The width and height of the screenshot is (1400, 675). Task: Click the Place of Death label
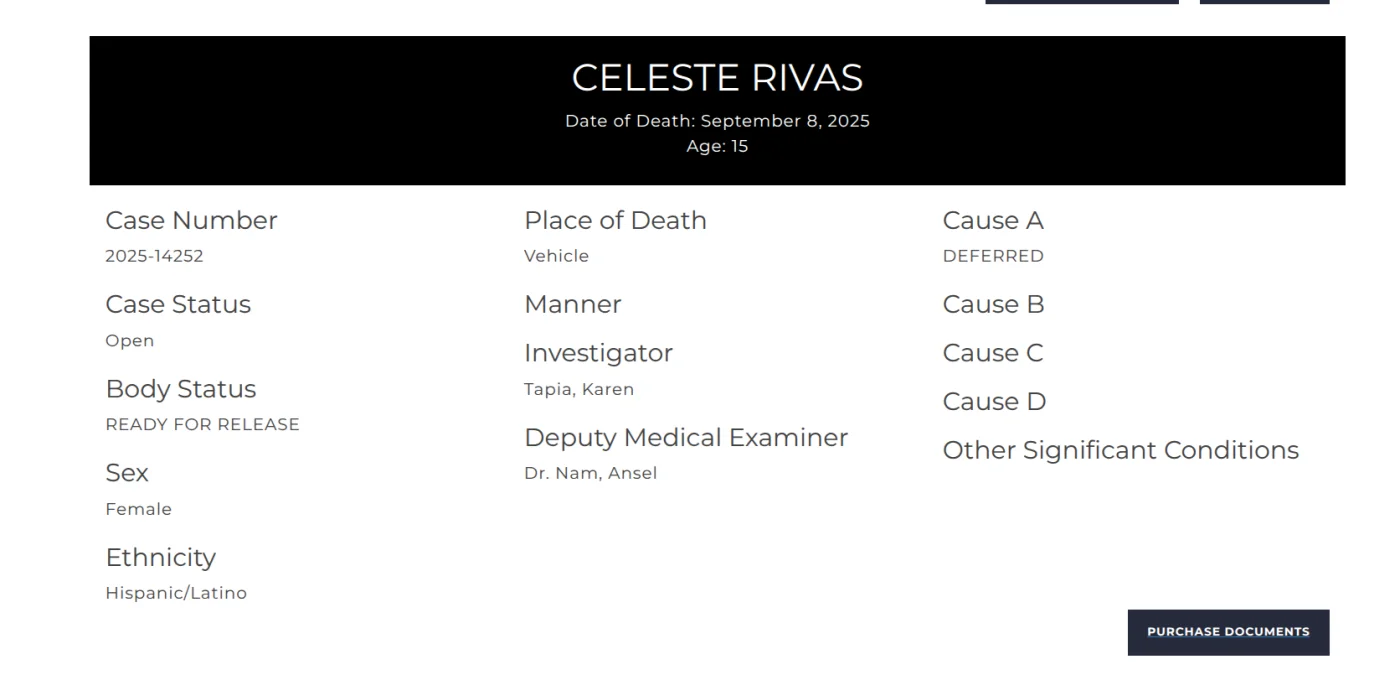(615, 220)
